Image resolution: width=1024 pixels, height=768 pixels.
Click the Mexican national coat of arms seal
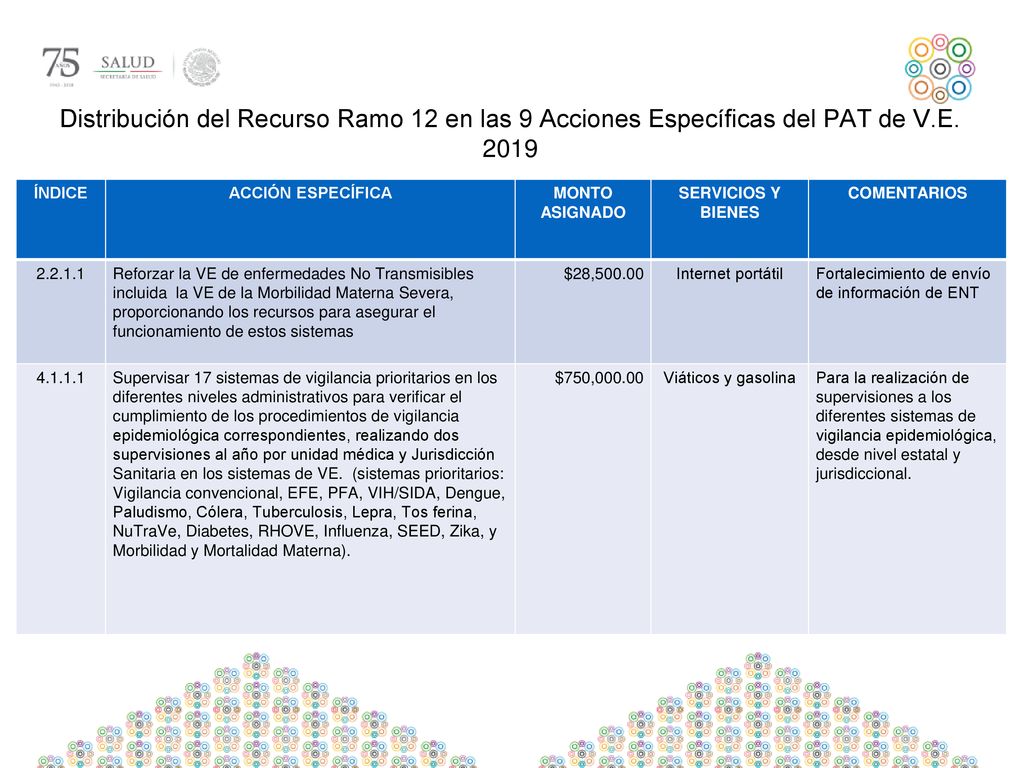click(x=201, y=67)
